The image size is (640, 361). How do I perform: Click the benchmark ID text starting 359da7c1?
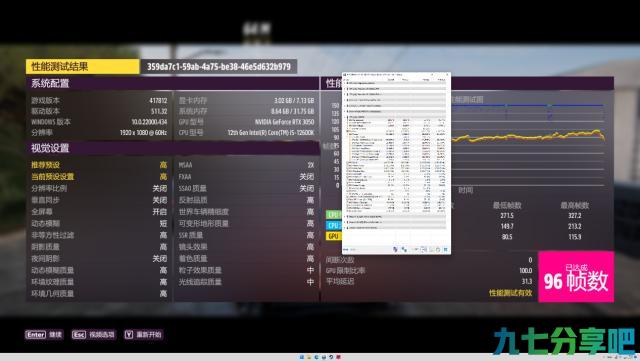[x=219, y=67]
